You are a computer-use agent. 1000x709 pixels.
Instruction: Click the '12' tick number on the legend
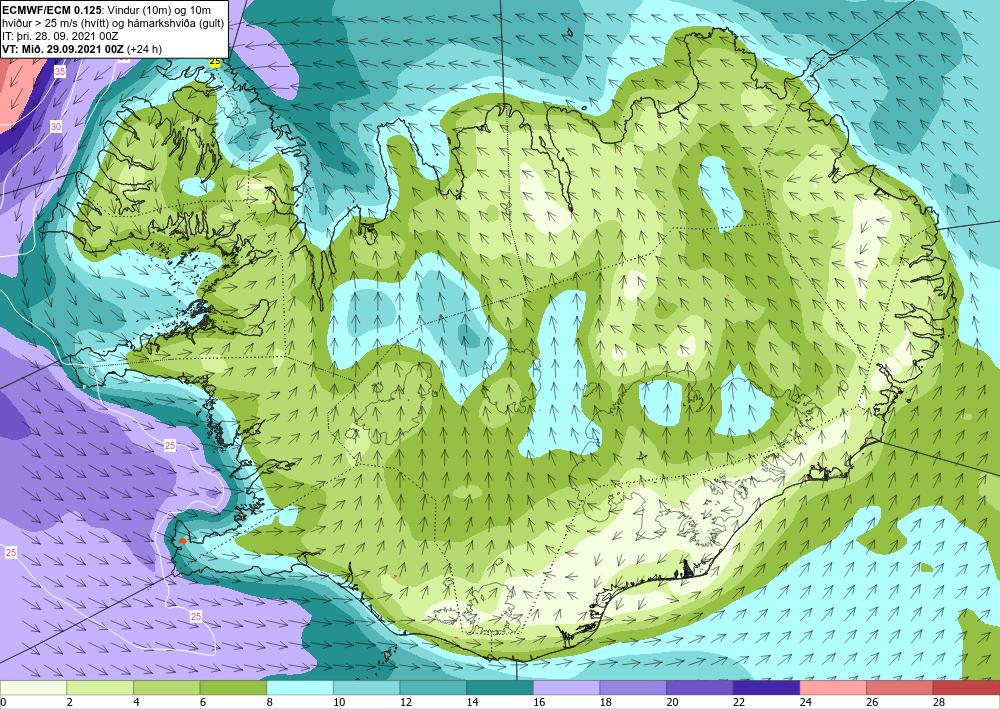coord(406,702)
